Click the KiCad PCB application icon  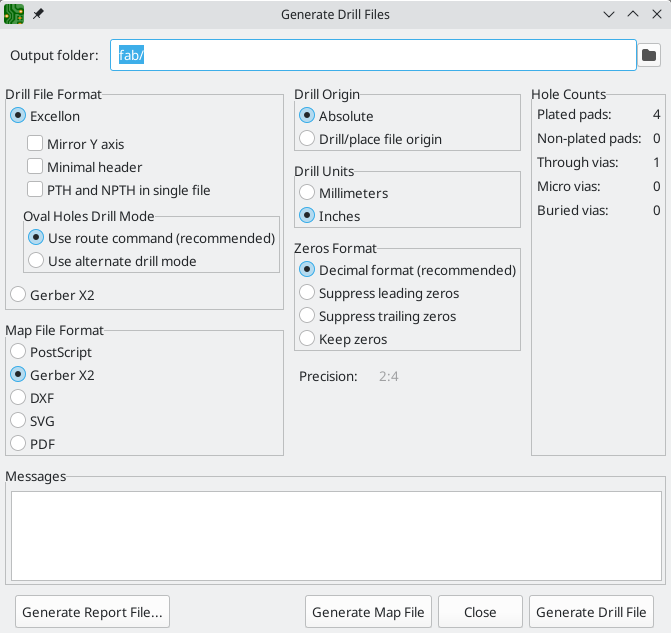(x=14, y=15)
